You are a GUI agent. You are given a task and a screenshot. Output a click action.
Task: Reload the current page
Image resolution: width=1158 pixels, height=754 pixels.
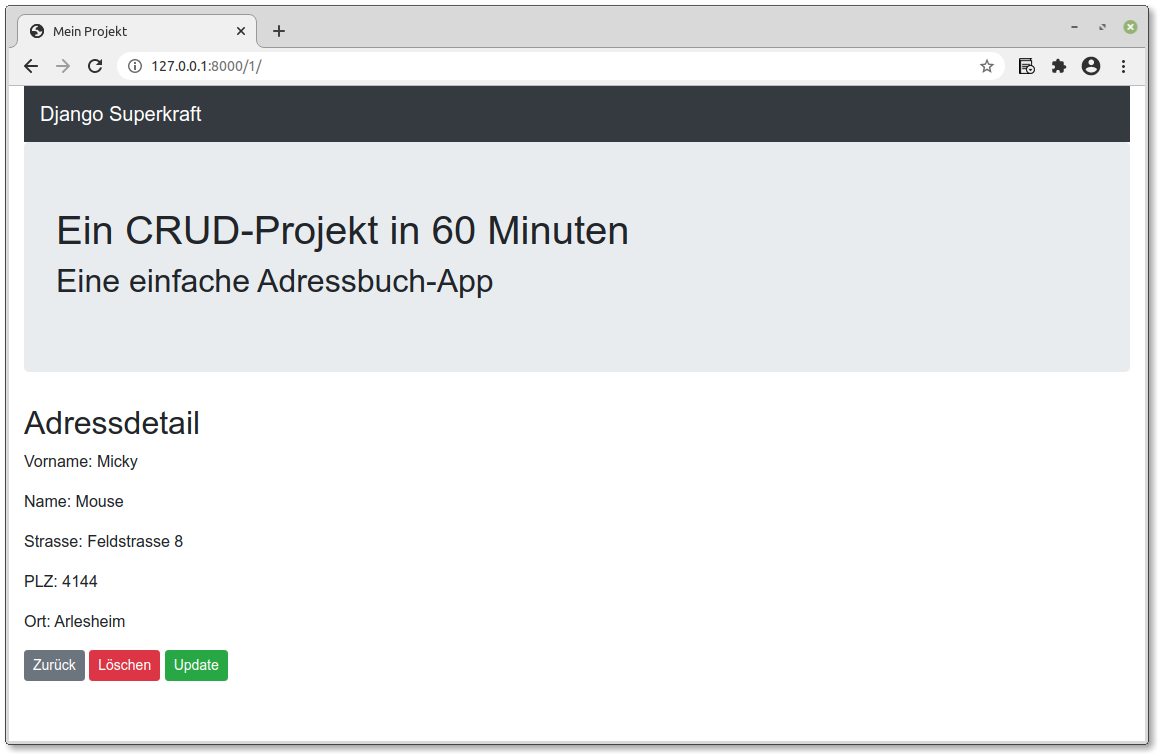point(95,66)
